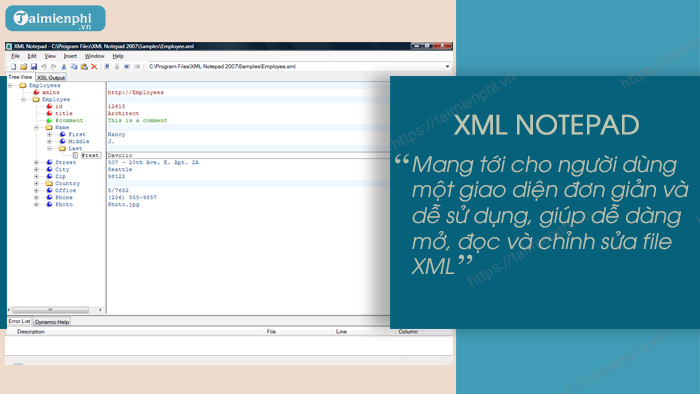This screenshot has height=394, width=700.
Task: Click the Davolio value edit field
Action: click(248, 155)
